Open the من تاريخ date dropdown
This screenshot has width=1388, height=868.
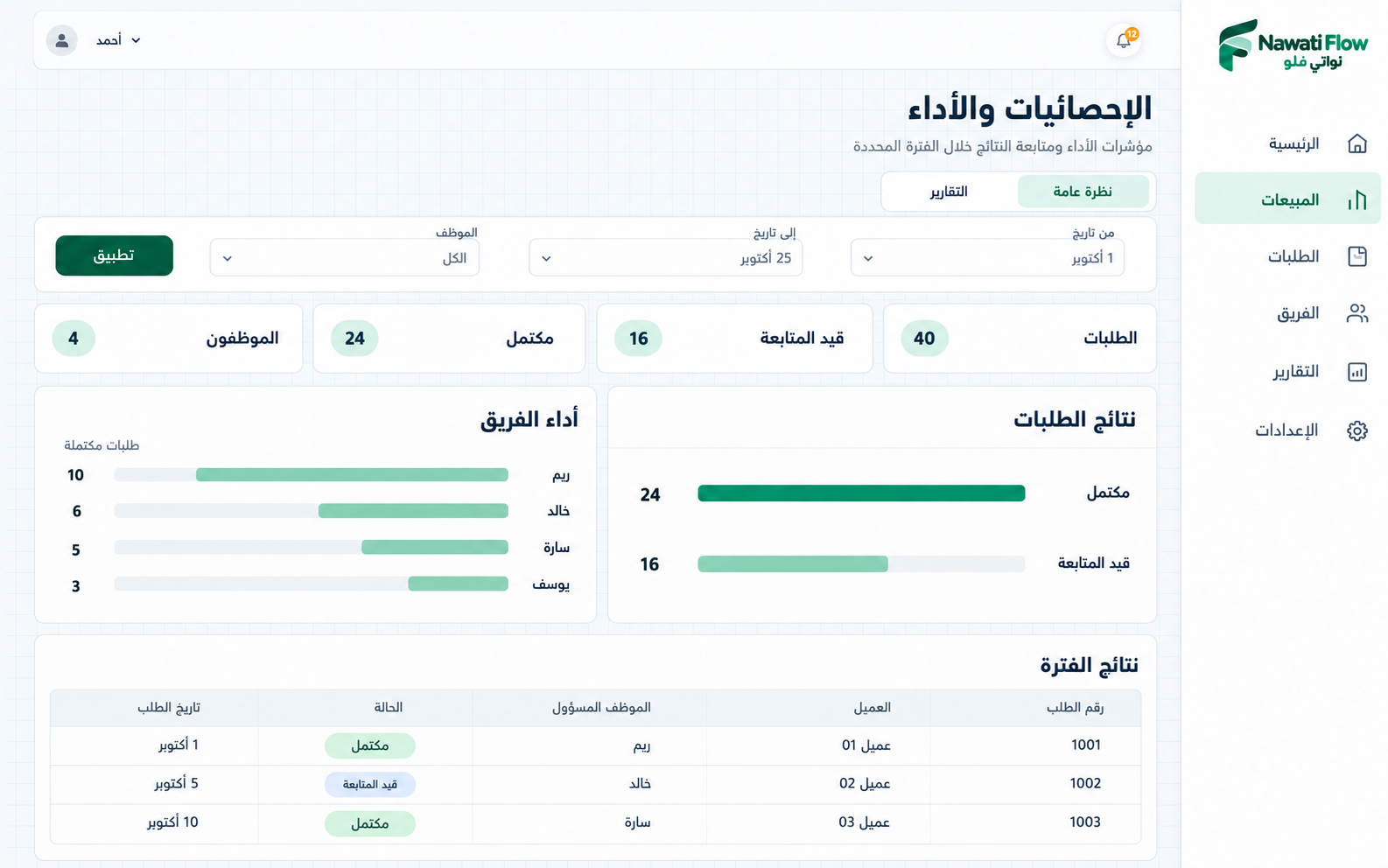987,258
